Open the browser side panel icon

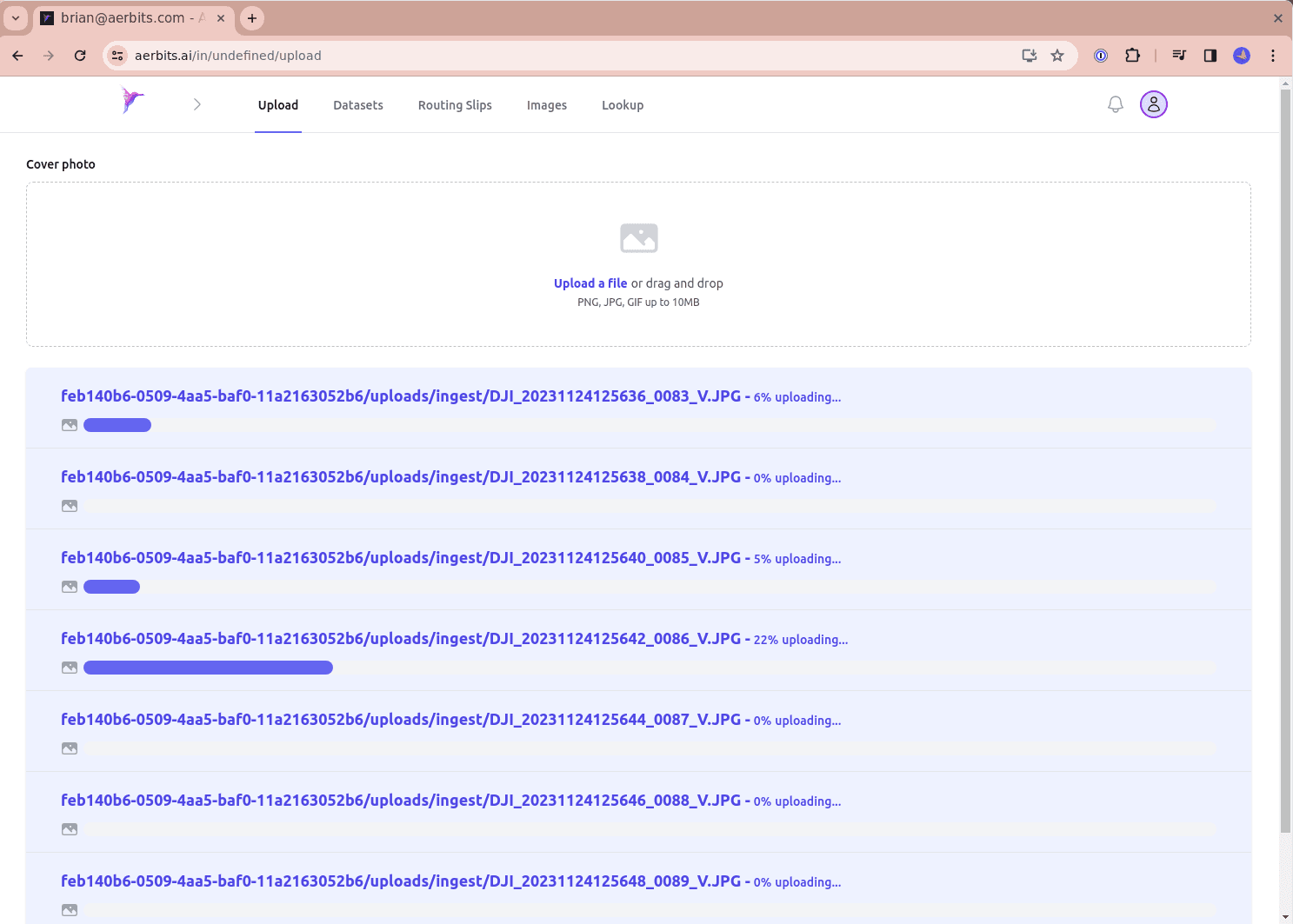[x=1210, y=55]
